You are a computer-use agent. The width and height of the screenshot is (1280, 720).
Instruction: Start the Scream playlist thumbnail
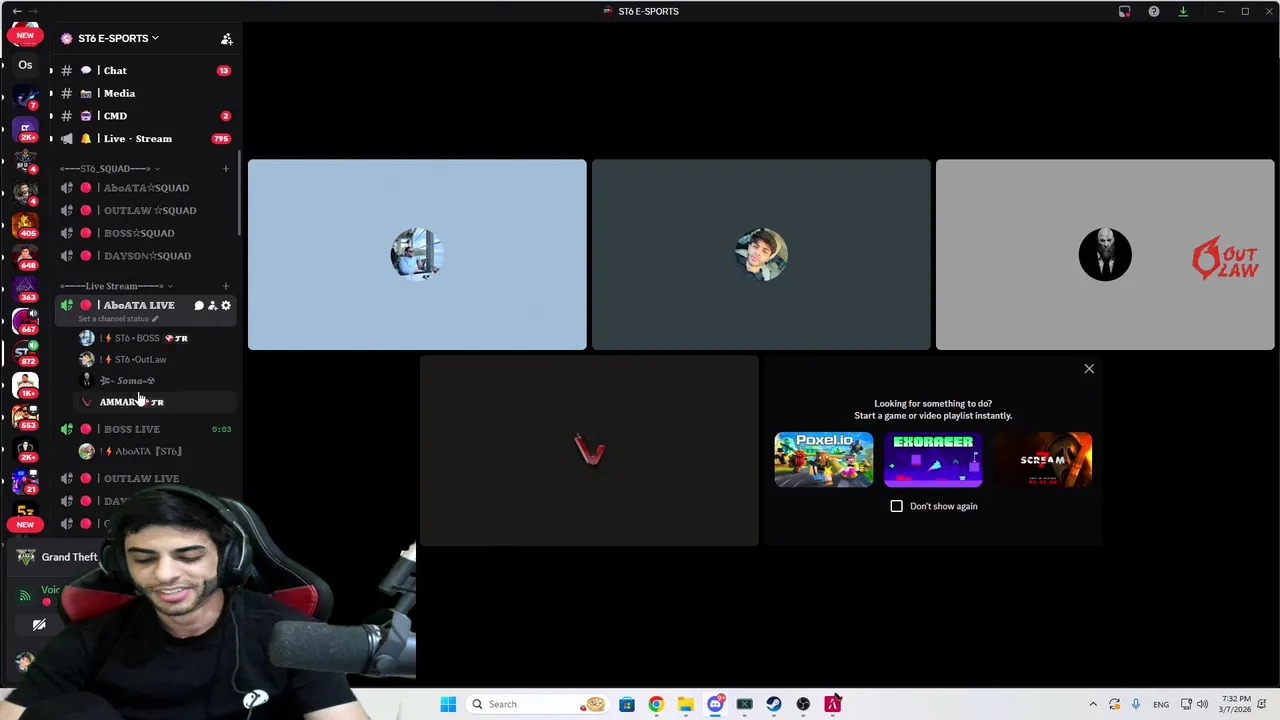1043,459
